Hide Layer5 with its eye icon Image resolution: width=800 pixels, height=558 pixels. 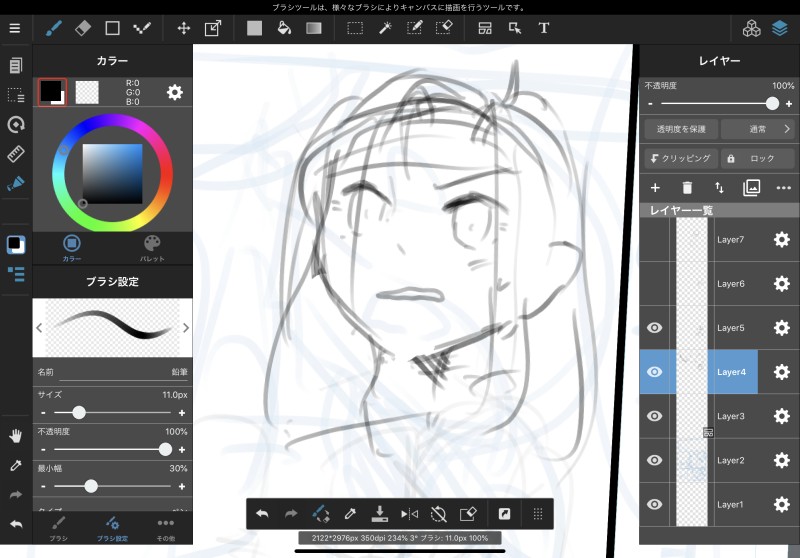pos(655,327)
